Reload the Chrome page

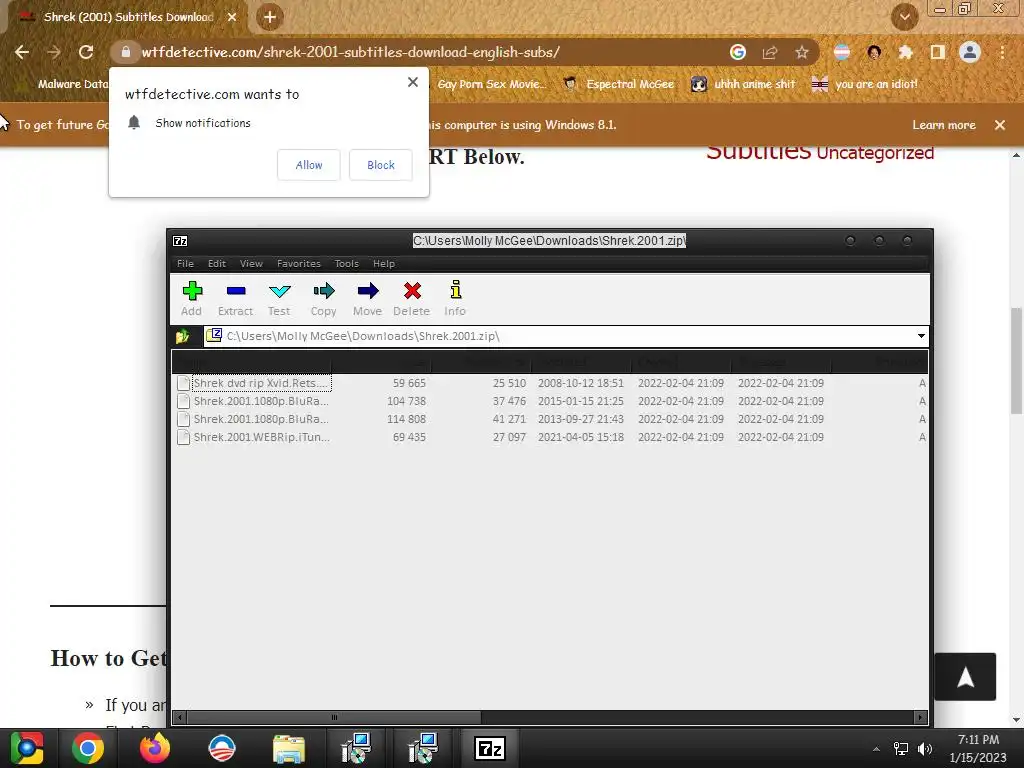click(x=86, y=52)
